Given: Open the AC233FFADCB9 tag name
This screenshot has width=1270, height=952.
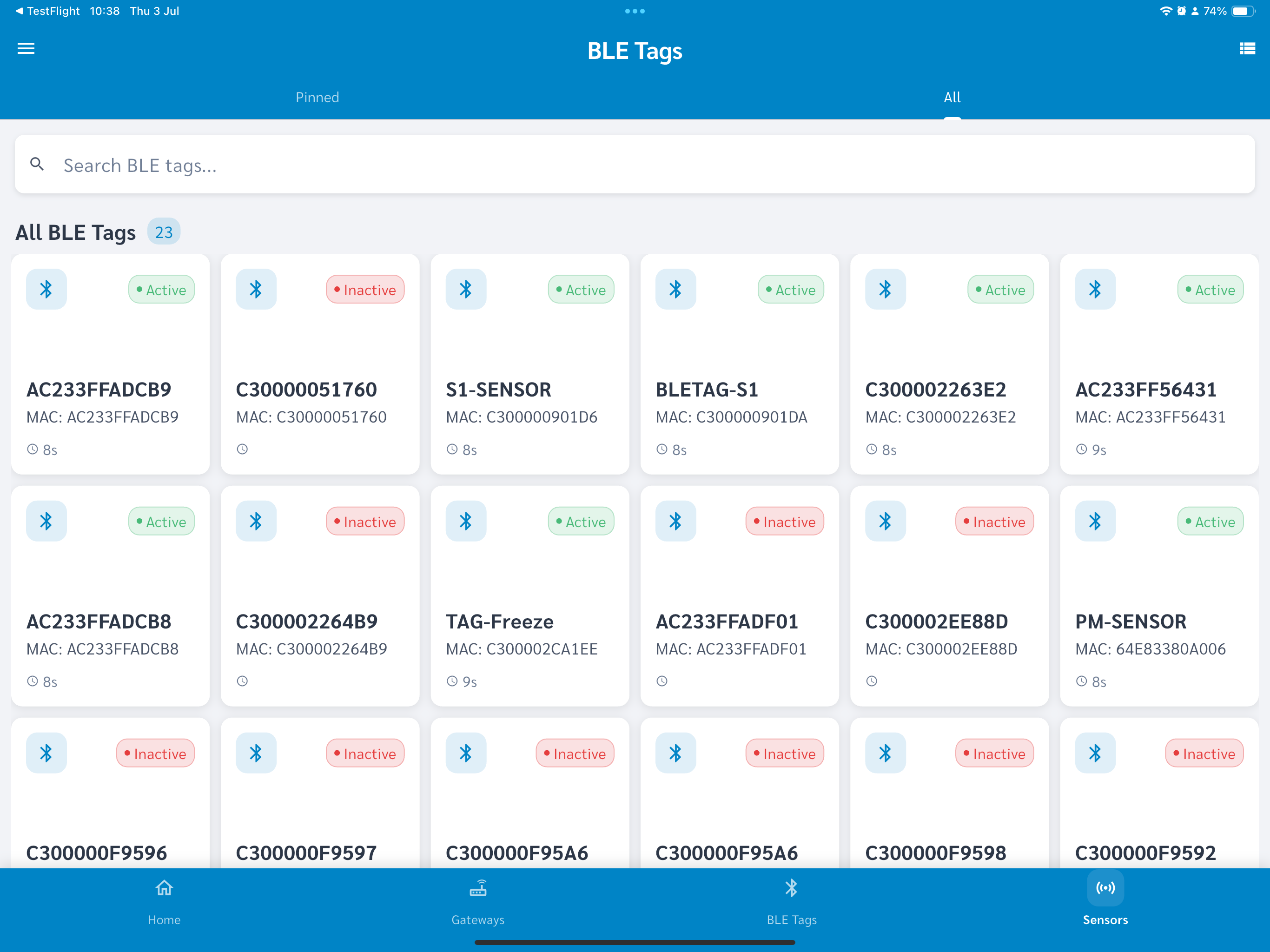Looking at the screenshot, I should 99,390.
